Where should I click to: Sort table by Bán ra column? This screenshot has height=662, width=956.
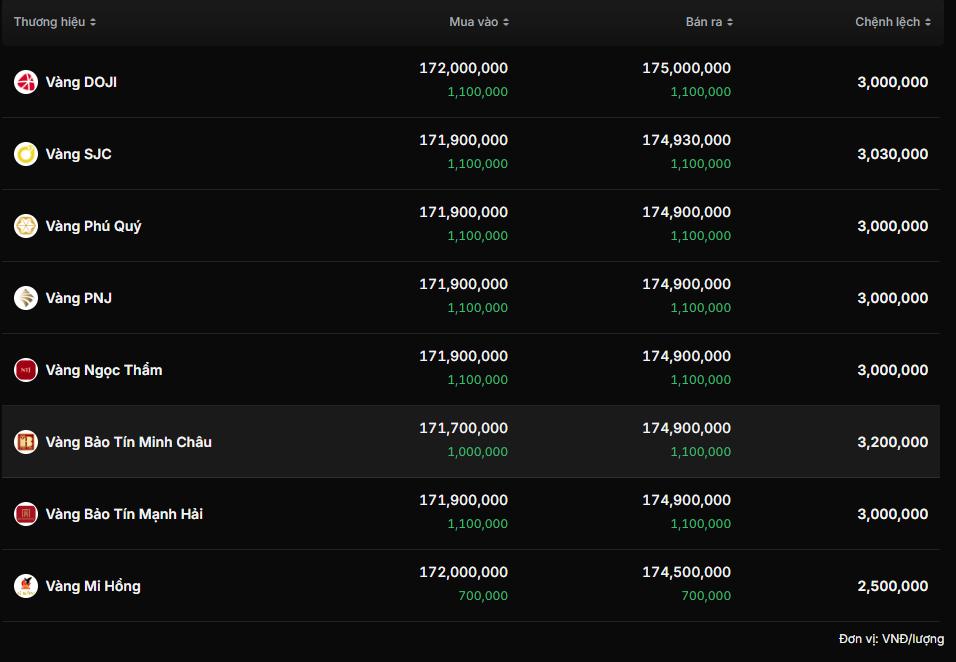pyautogui.click(x=709, y=22)
